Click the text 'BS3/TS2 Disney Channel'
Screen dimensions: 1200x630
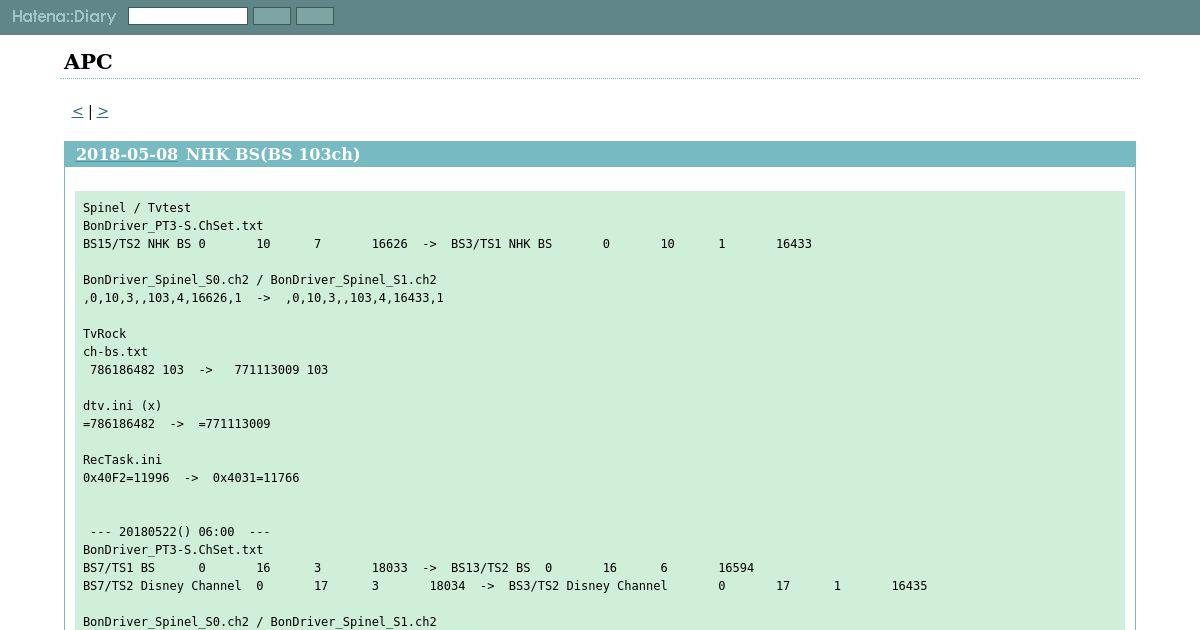[588, 586]
